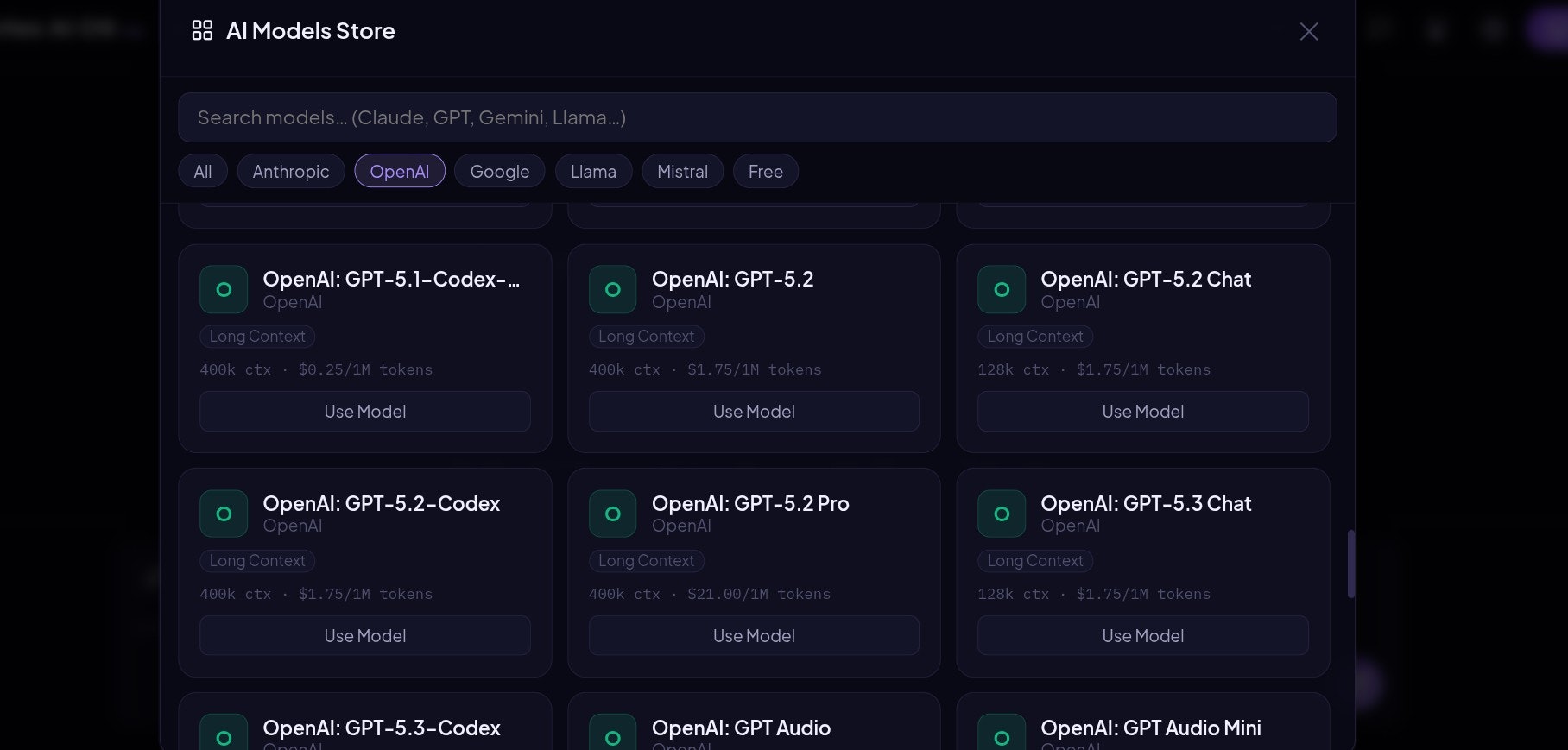The image size is (1568, 750).
Task: Click the GPT-5.3 Chat model icon
Action: coord(1002,514)
